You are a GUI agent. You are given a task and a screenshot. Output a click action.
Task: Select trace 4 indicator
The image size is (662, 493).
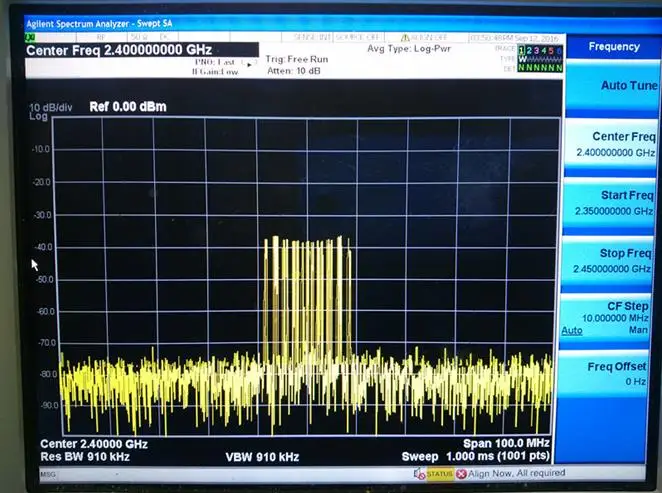pos(544,51)
